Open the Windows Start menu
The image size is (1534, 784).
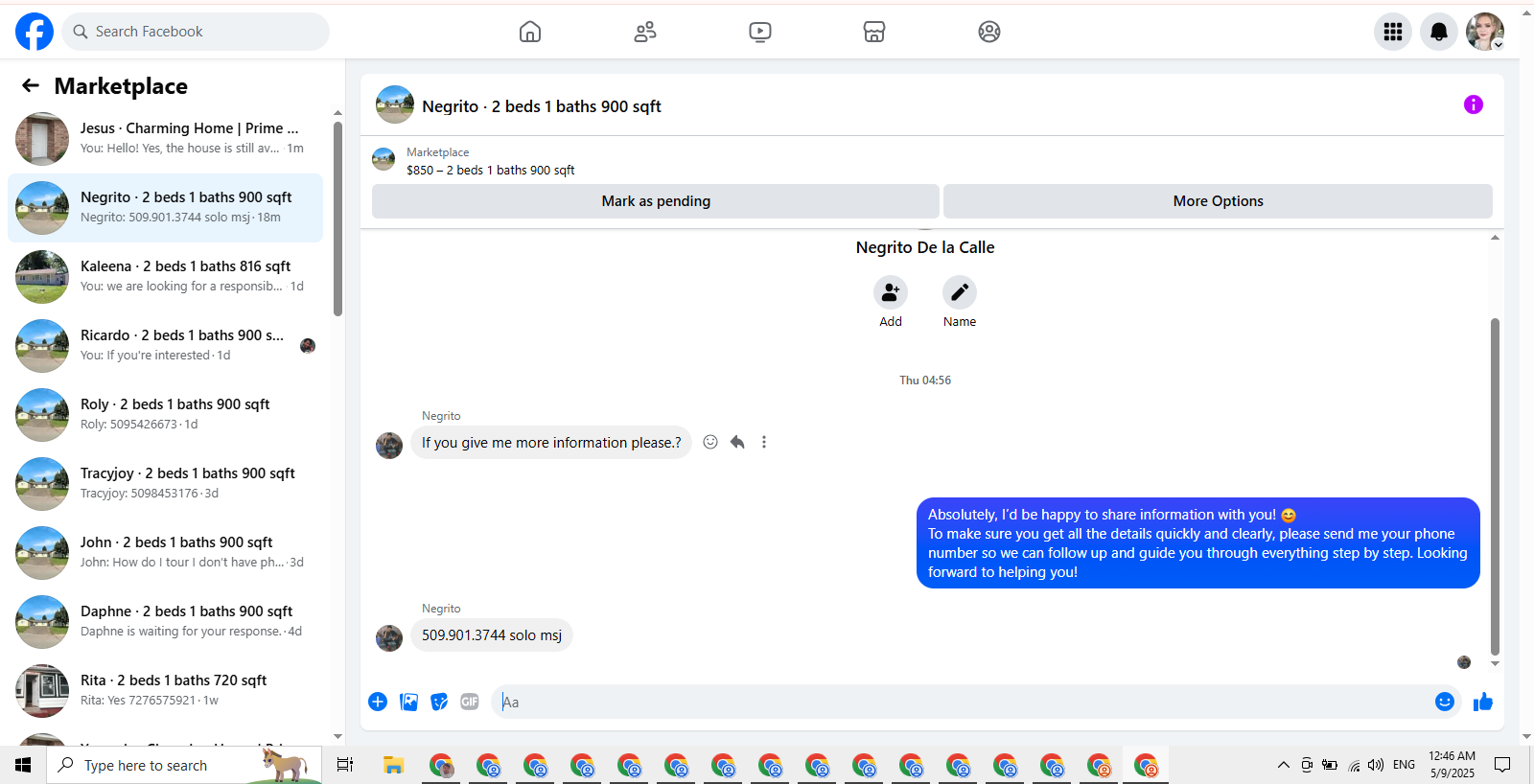(23, 765)
